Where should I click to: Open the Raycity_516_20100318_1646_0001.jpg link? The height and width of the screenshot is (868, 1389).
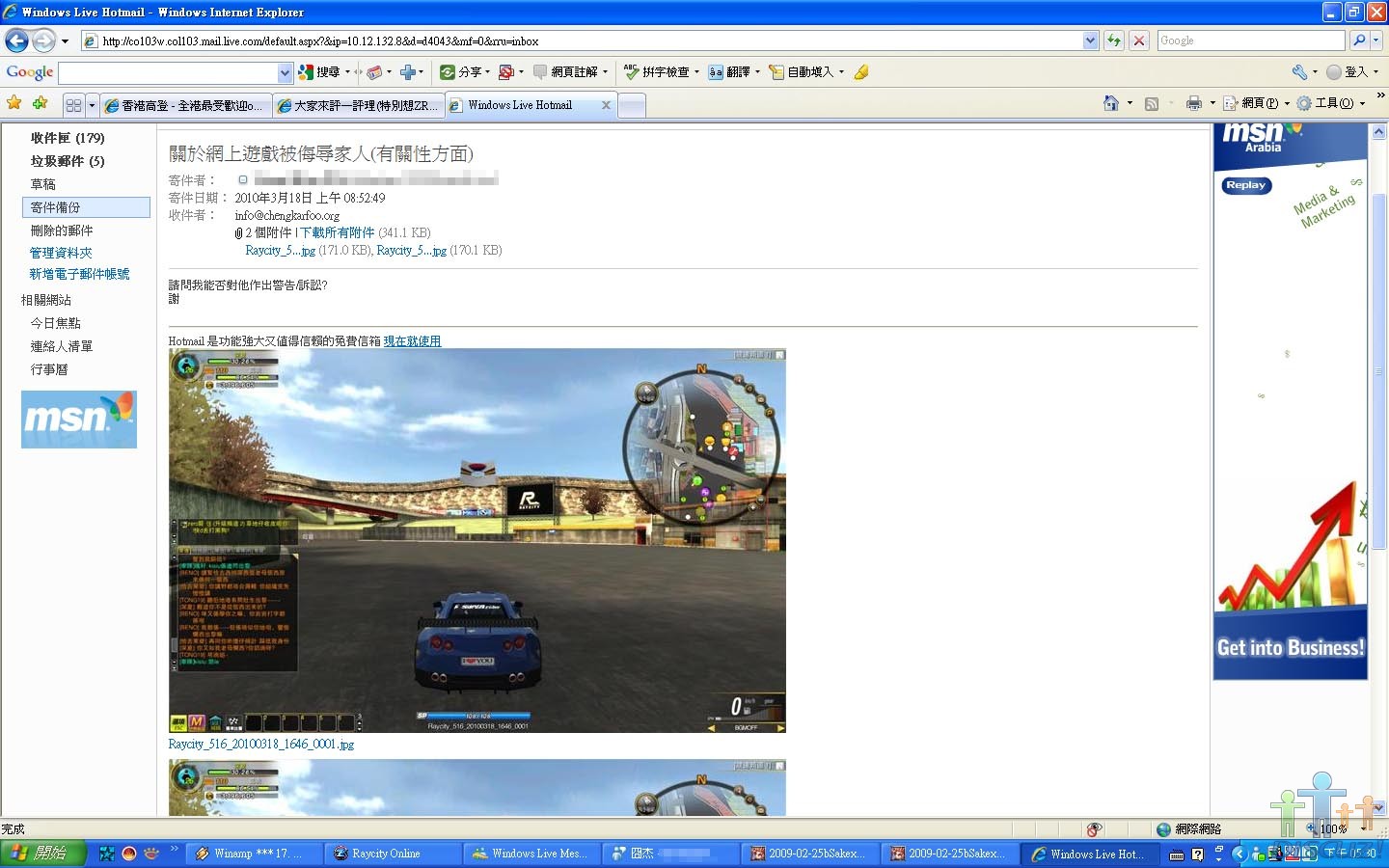click(260, 744)
